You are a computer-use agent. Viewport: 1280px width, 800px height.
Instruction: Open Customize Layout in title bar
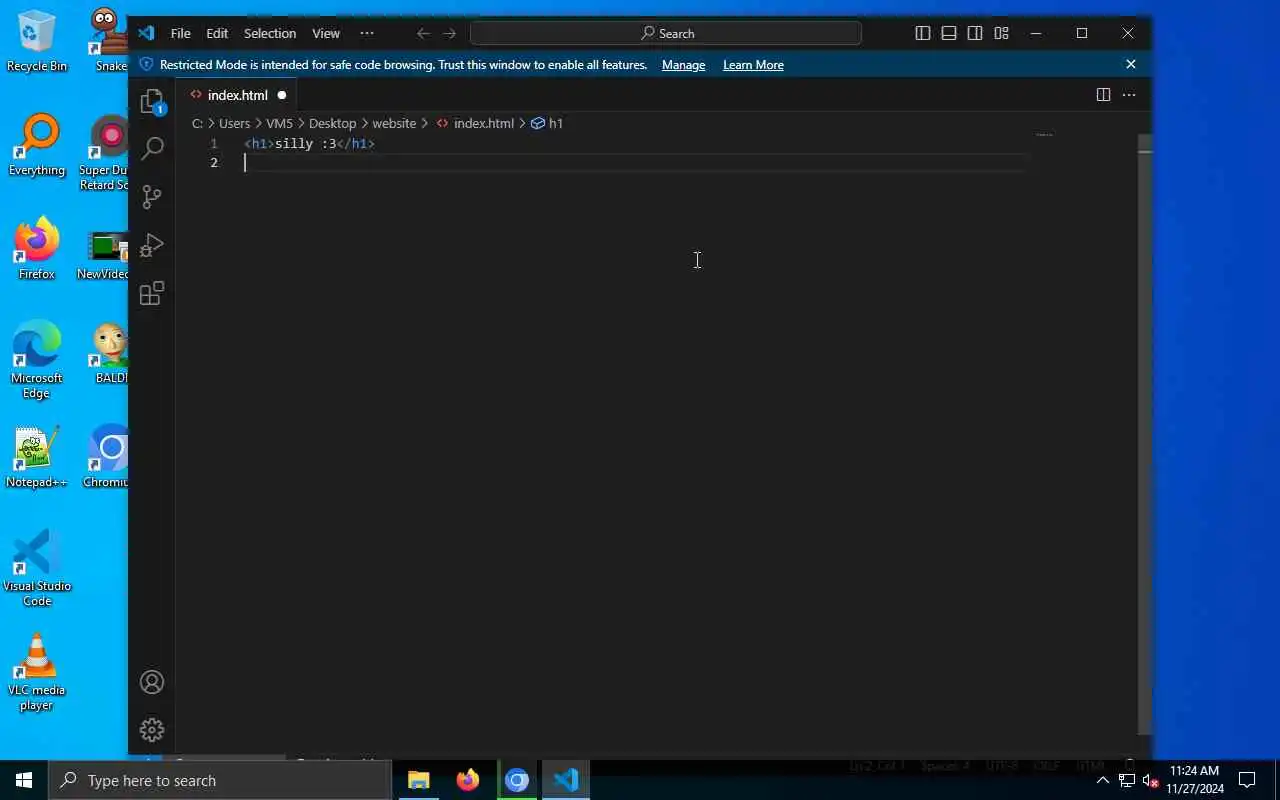1001,33
